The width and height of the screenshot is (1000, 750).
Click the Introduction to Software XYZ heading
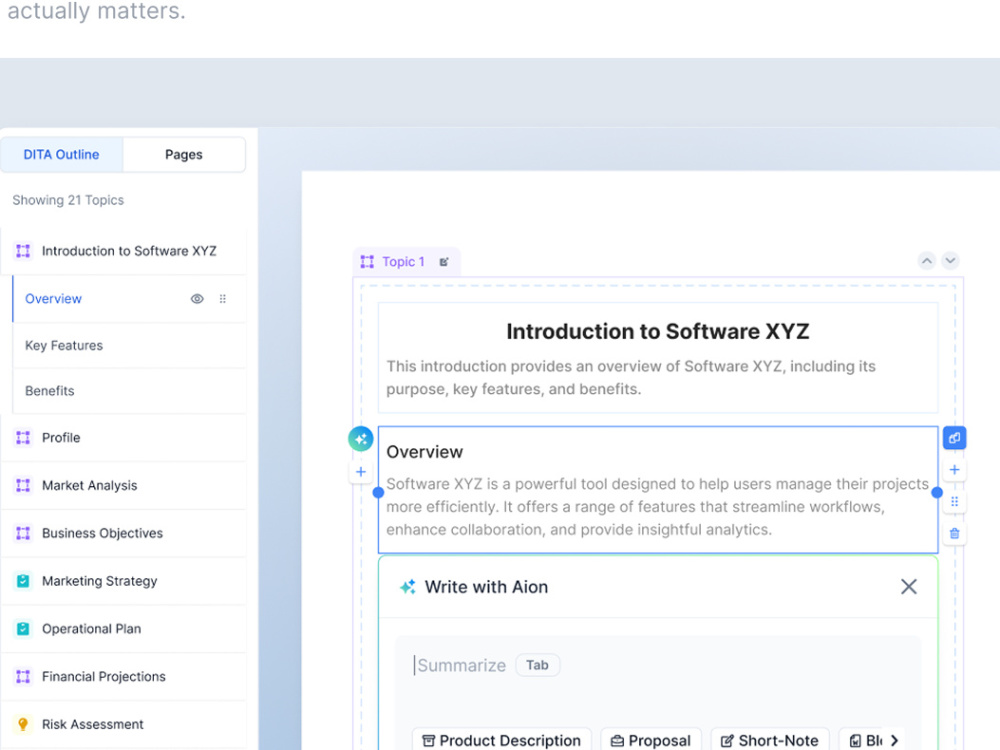pos(658,332)
